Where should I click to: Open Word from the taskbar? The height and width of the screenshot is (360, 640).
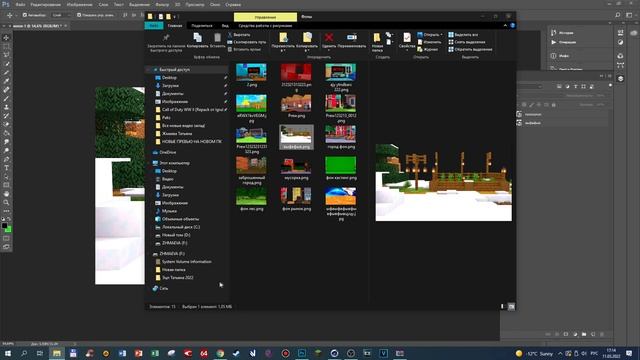pos(122,353)
